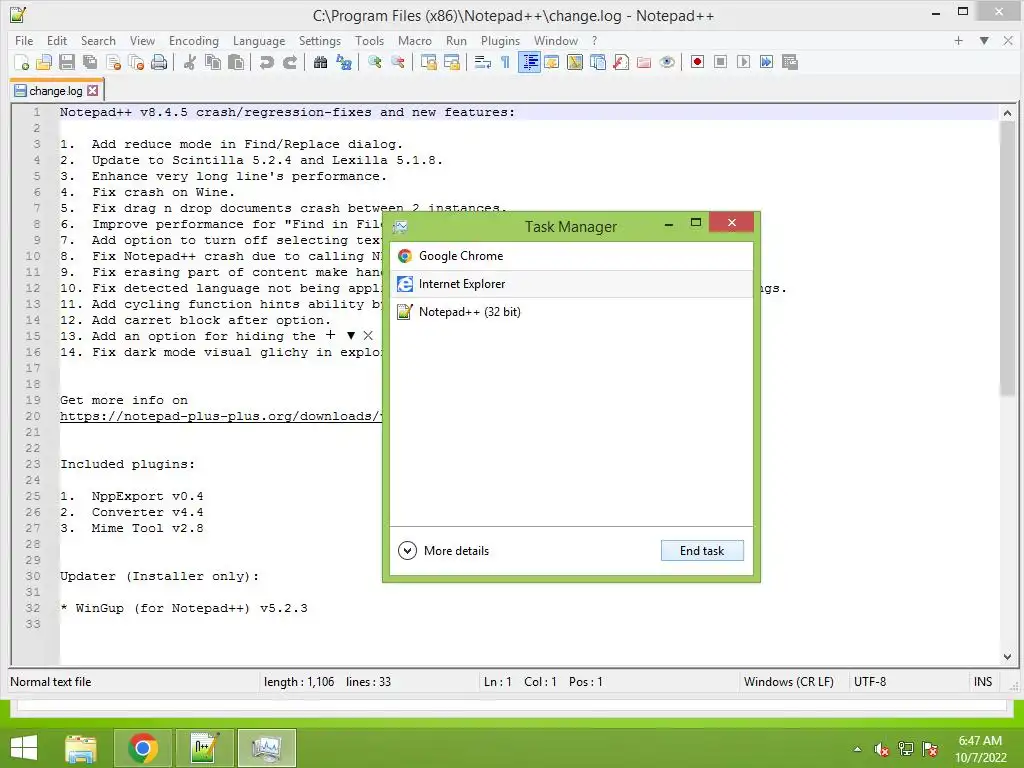Click the Open file toolbar icon
This screenshot has width=1024, height=768.
44,62
